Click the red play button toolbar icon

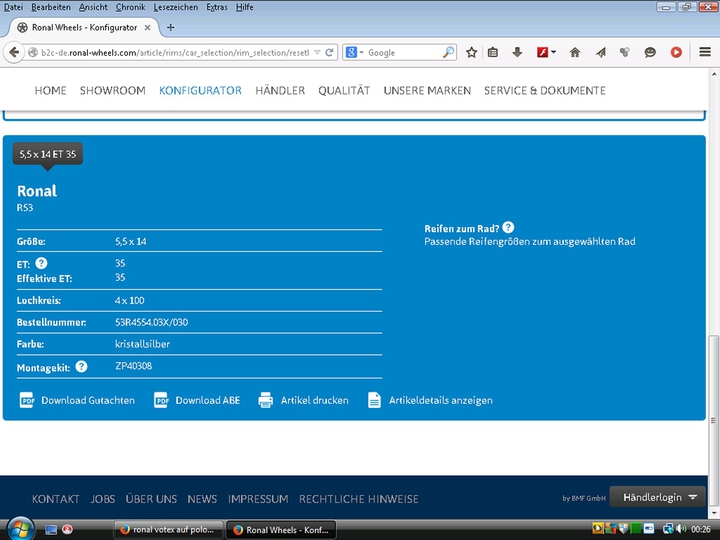pos(676,52)
